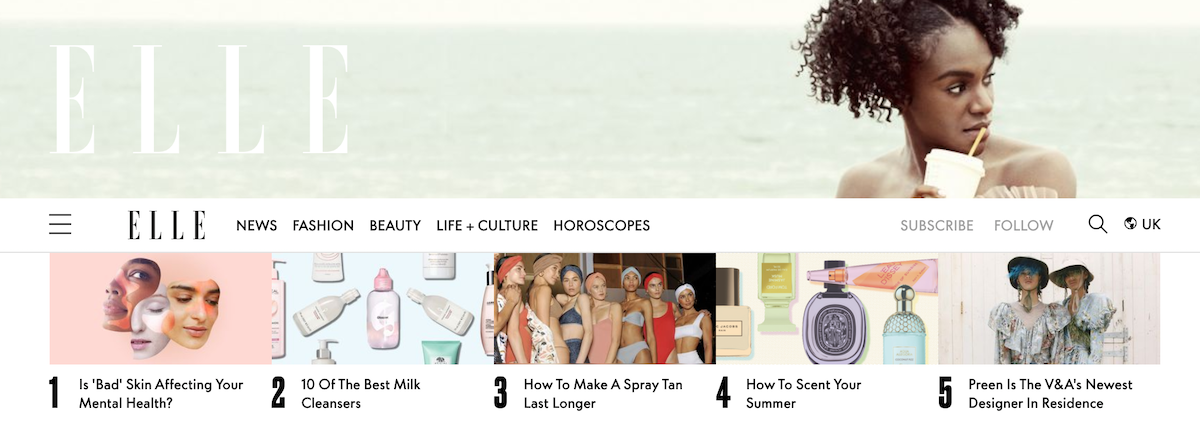
Task: Click the perfume bottles article thumbnail
Action: click(x=827, y=308)
